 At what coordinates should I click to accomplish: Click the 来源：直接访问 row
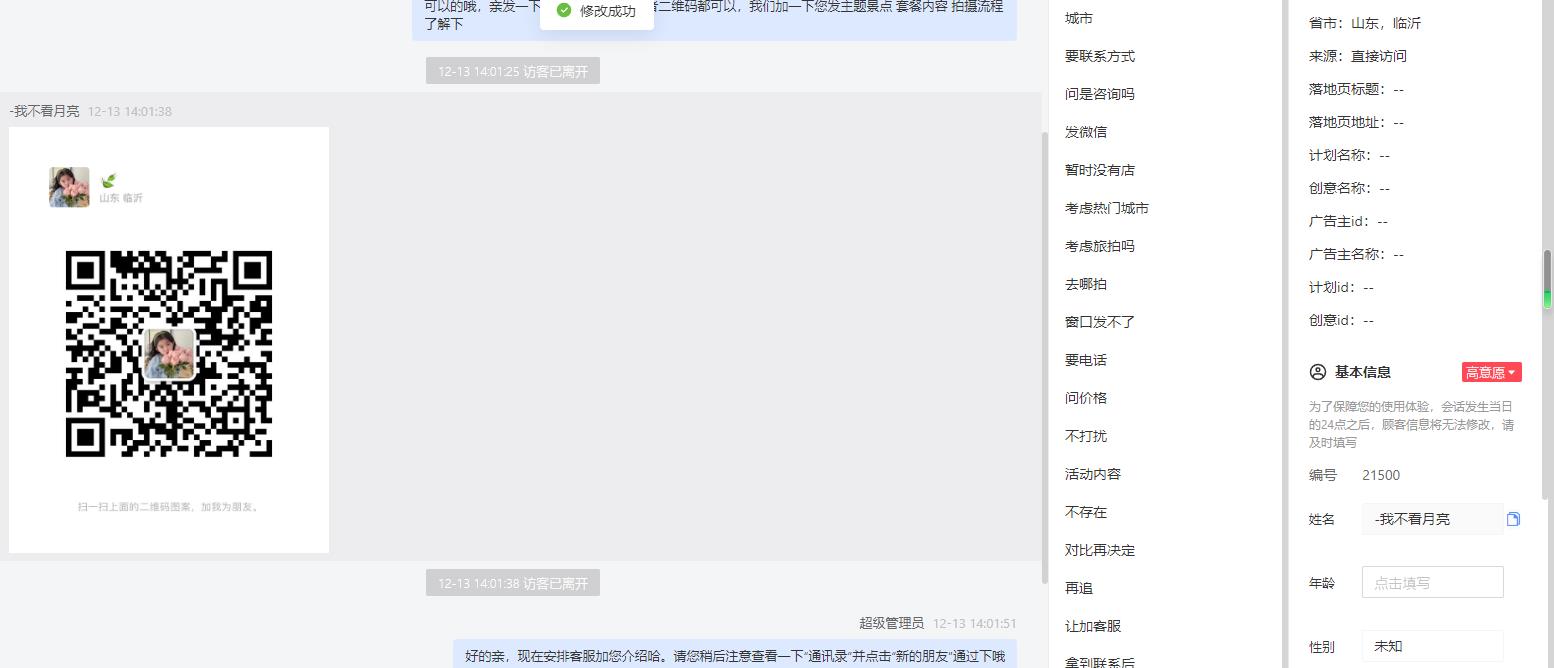[1358, 56]
